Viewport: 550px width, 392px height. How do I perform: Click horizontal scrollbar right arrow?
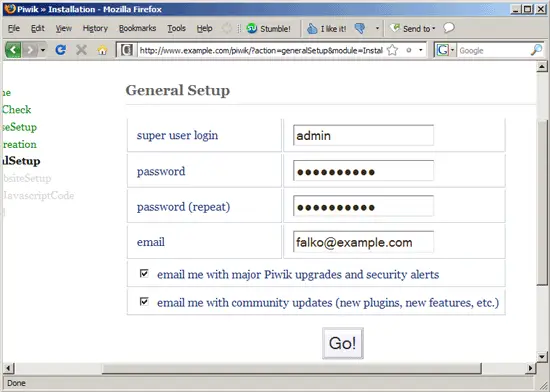[x=530, y=368]
